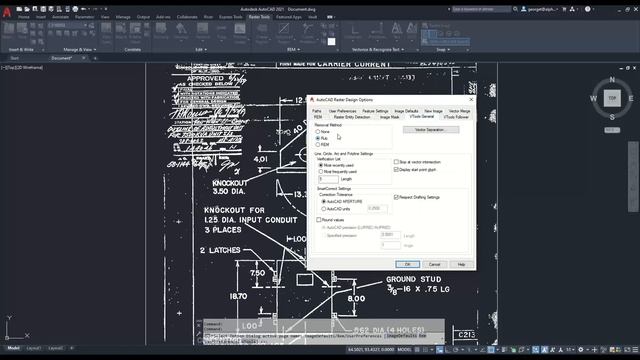Close the Document* file tab
640x360 pixels.
click(x=84, y=58)
